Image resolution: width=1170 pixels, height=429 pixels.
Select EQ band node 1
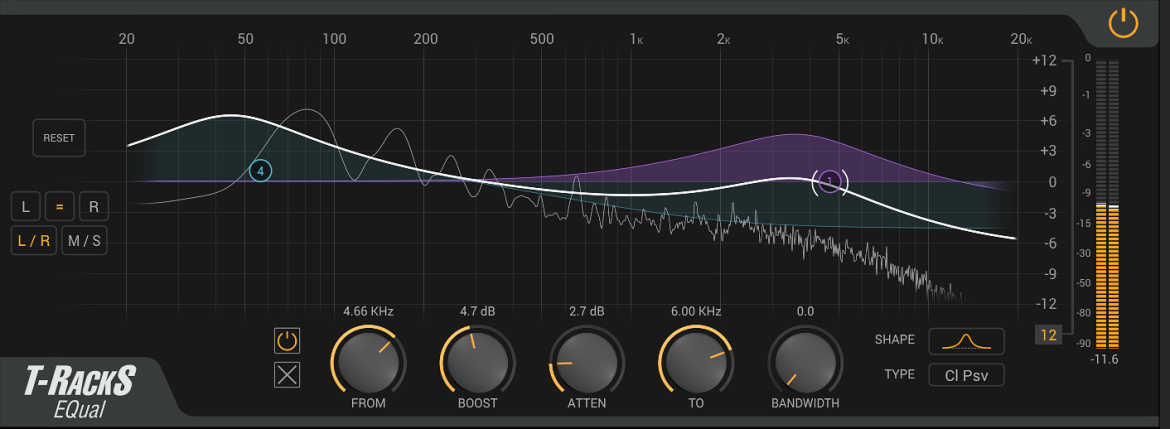coord(830,181)
